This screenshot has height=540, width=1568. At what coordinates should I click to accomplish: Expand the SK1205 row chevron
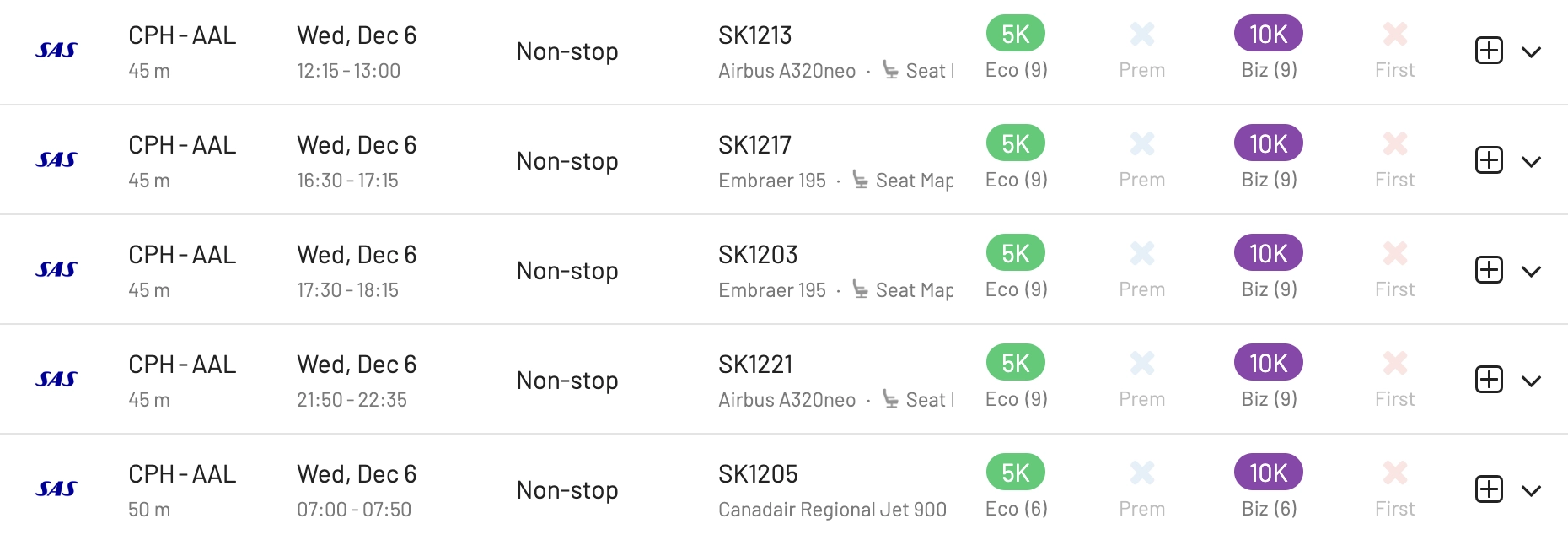(1531, 491)
